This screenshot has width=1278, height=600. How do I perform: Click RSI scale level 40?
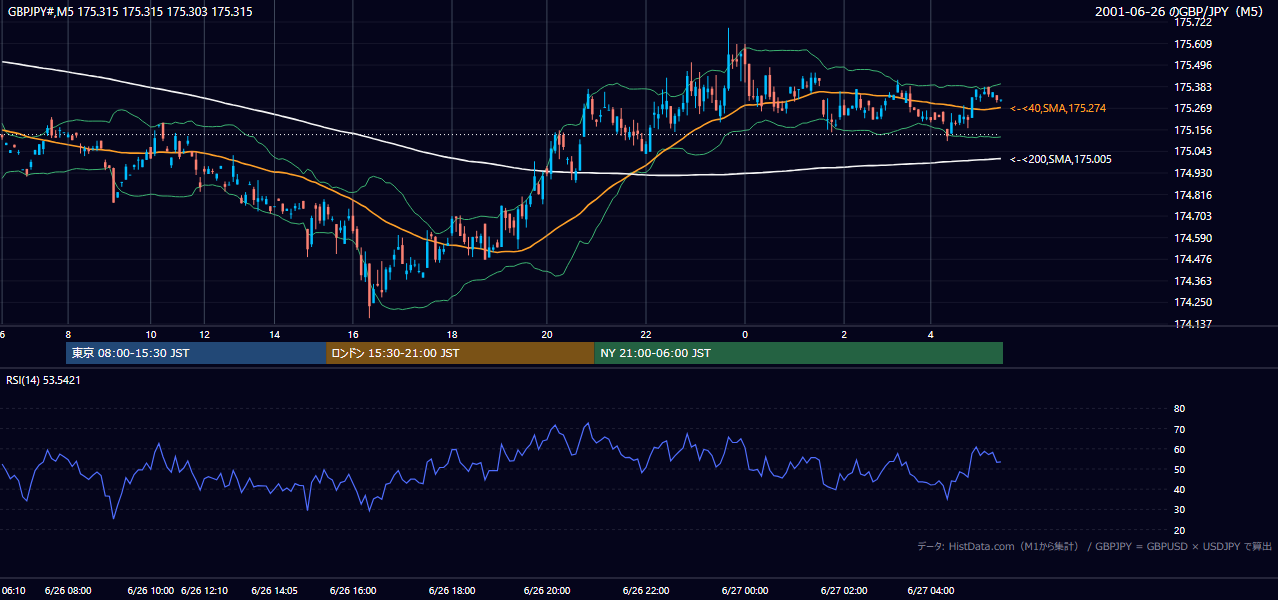pos(1179,489)
